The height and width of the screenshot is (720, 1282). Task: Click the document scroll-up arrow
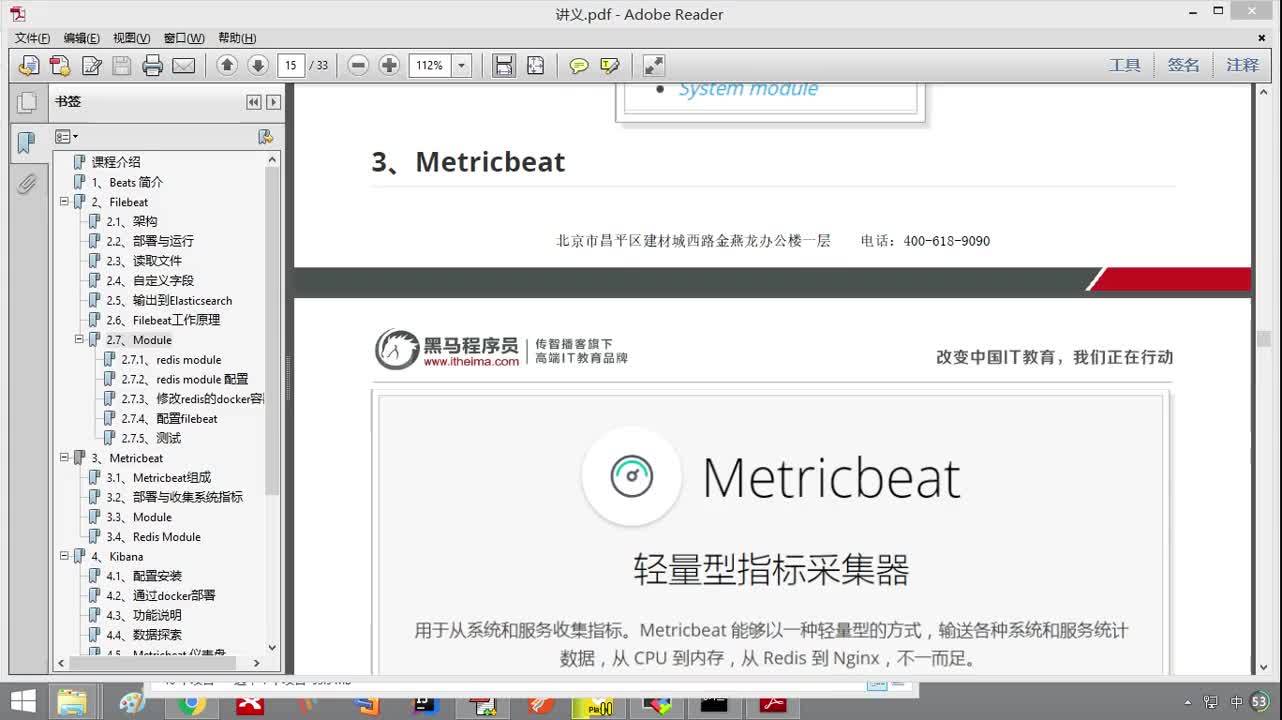click(x=1263, y=93)
